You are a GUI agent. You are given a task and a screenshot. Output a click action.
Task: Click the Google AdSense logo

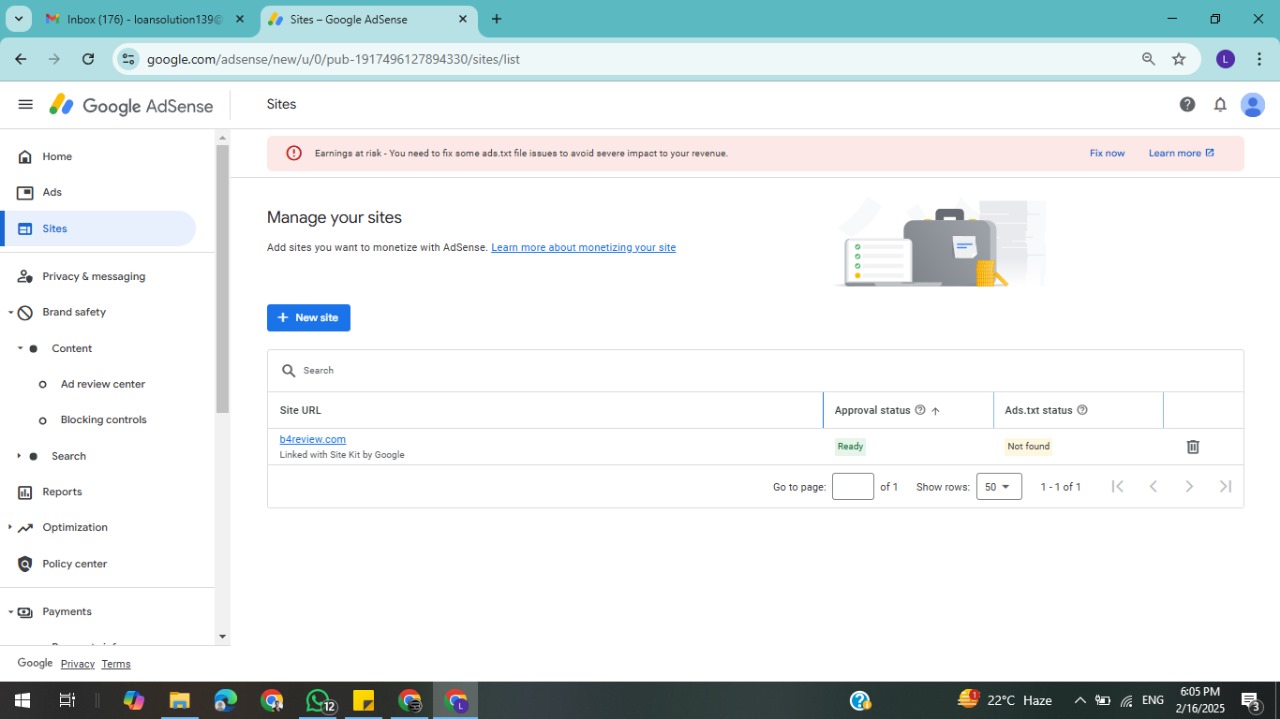[x=131, y=105]
